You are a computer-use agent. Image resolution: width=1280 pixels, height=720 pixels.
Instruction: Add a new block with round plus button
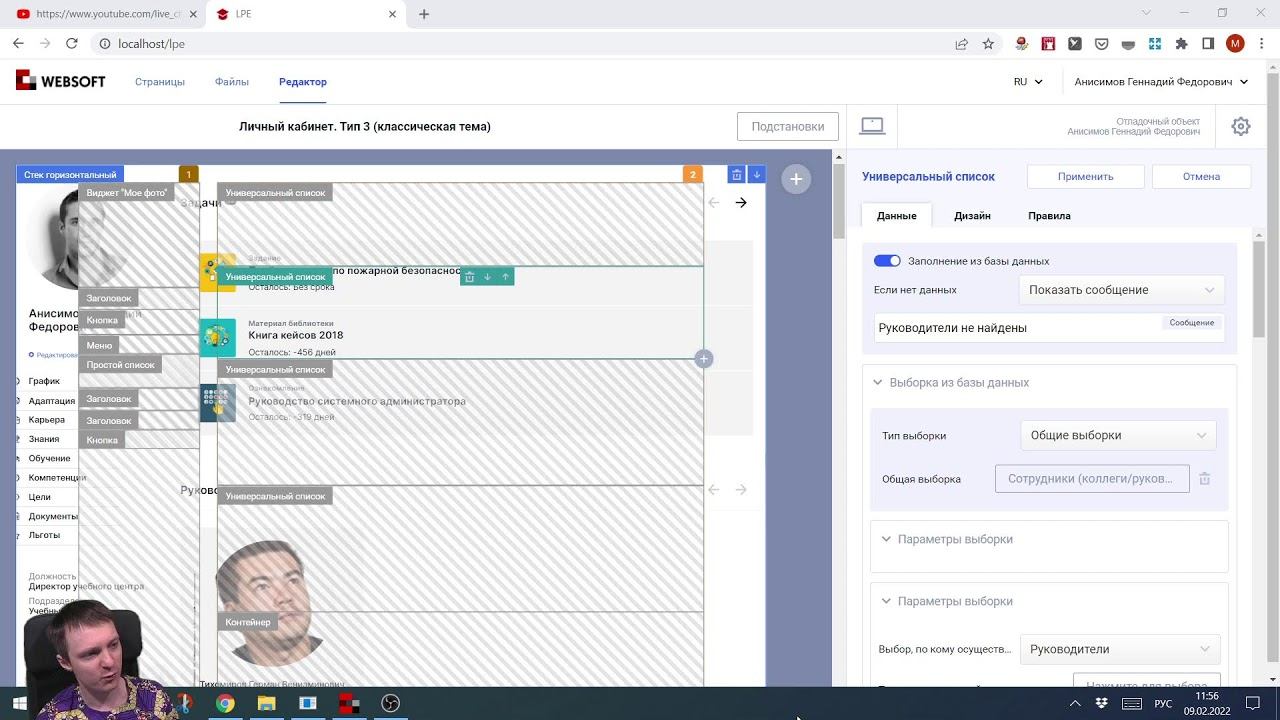point(796,179)
